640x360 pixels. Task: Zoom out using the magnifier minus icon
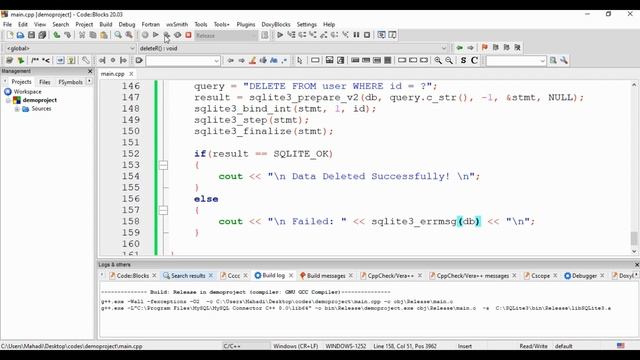449,60
